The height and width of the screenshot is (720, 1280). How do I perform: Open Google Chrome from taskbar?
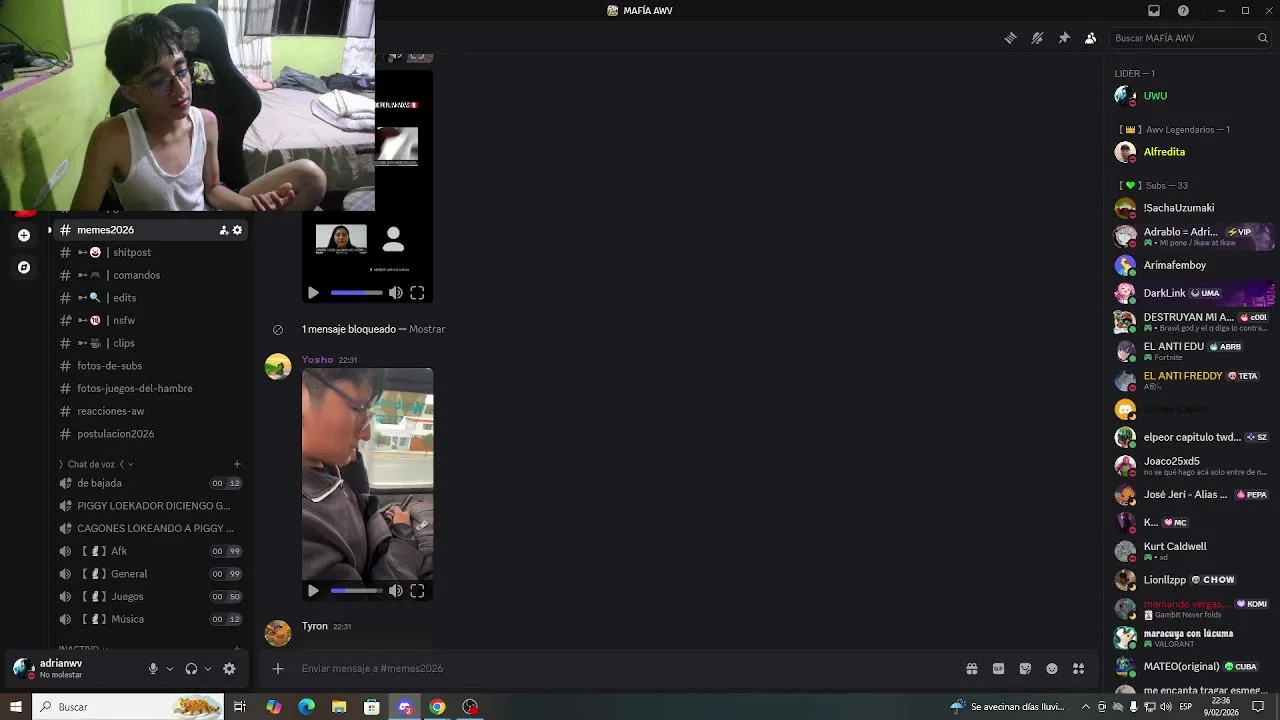click(x=437, y=707)
